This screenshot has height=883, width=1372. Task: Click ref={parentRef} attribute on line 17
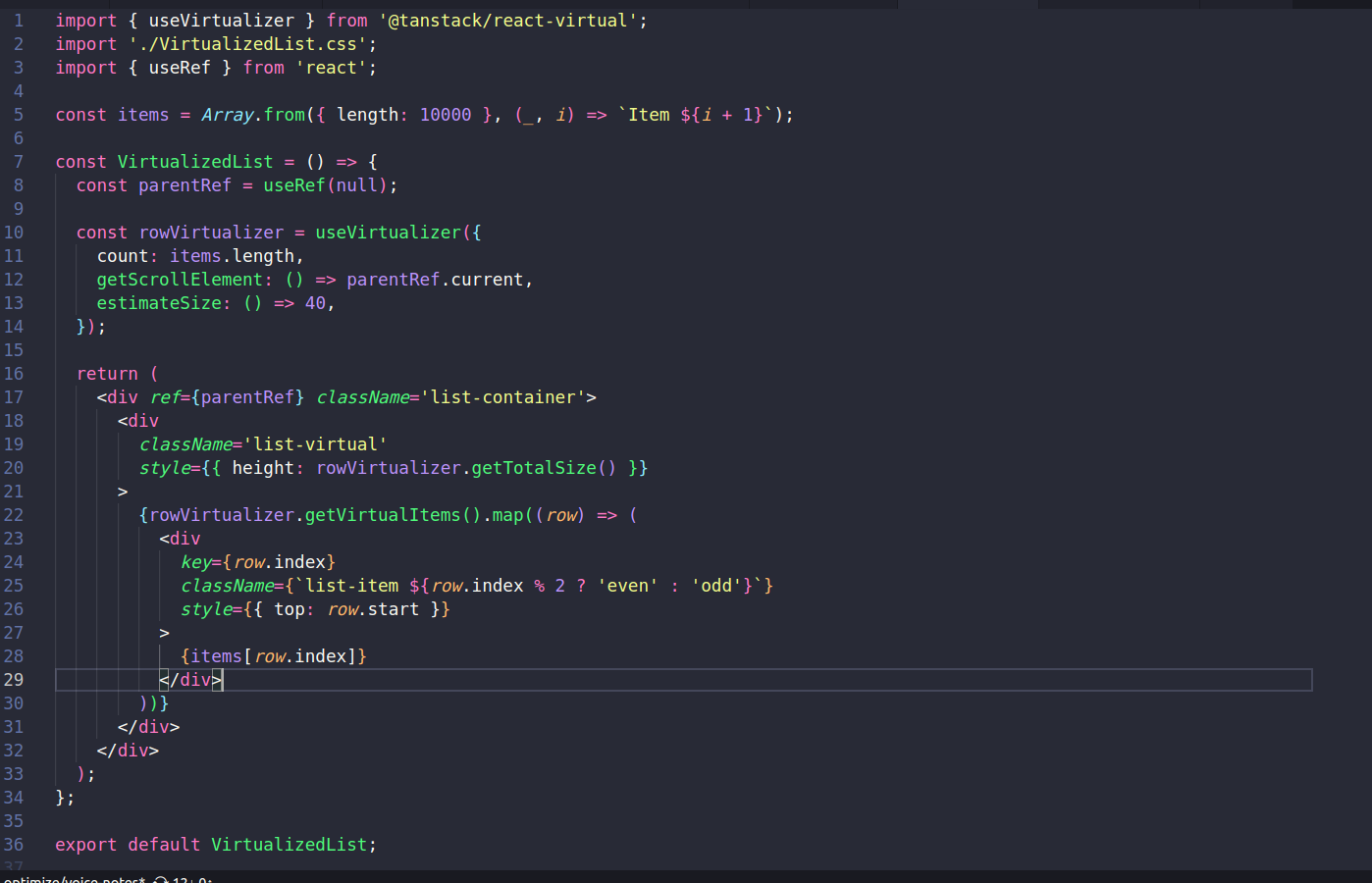[x=227, y=397]
